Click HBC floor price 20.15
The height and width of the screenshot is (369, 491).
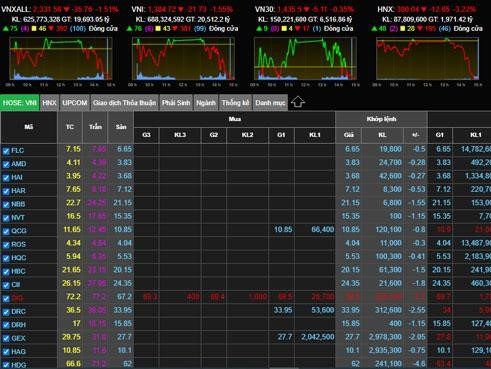tap(123, 270)
